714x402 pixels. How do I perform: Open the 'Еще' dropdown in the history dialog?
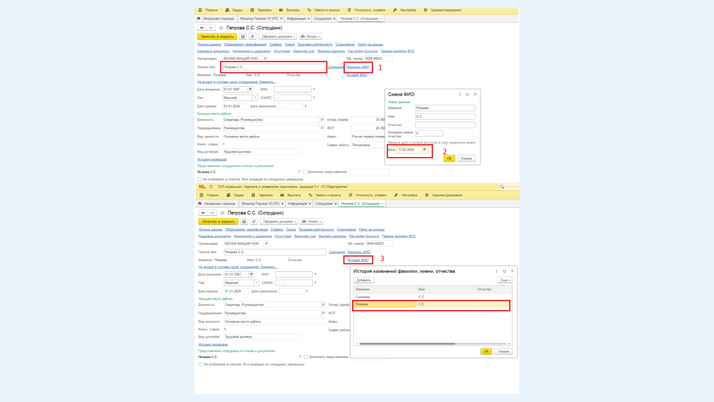[505, 280]
